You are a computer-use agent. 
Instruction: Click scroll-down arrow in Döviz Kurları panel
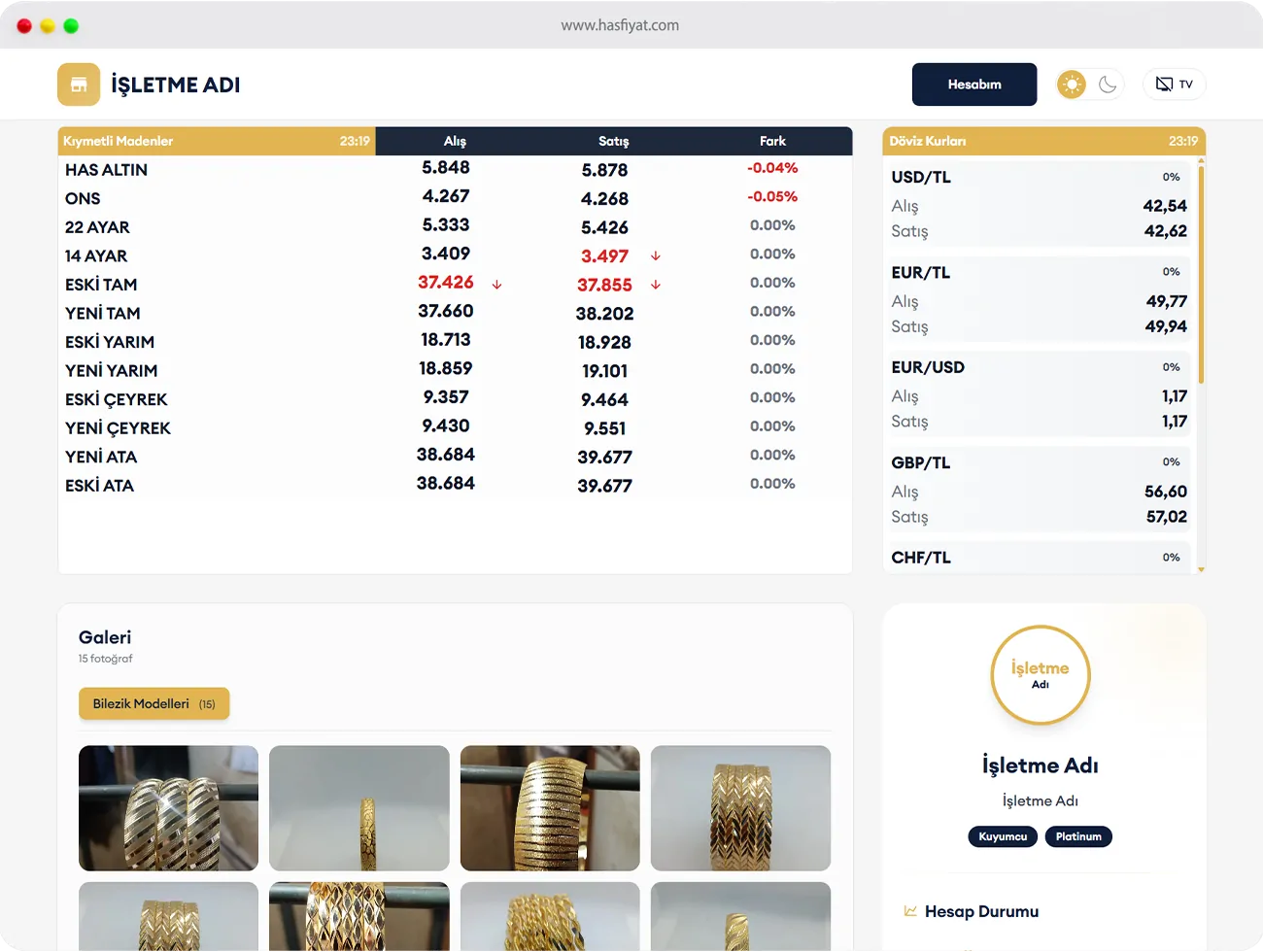pyautogui.click(x=1202, y=569)
